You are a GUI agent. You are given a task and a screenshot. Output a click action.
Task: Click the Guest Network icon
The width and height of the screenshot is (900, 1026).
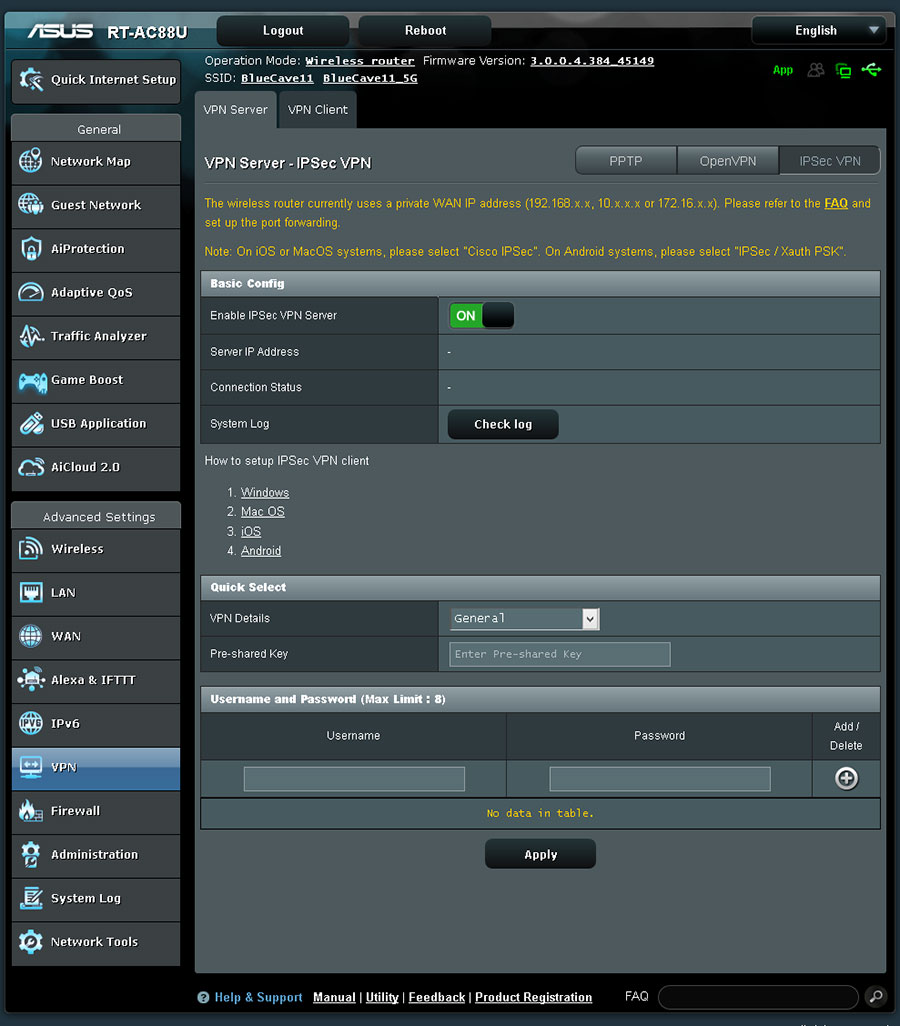[x=31, y=205]
